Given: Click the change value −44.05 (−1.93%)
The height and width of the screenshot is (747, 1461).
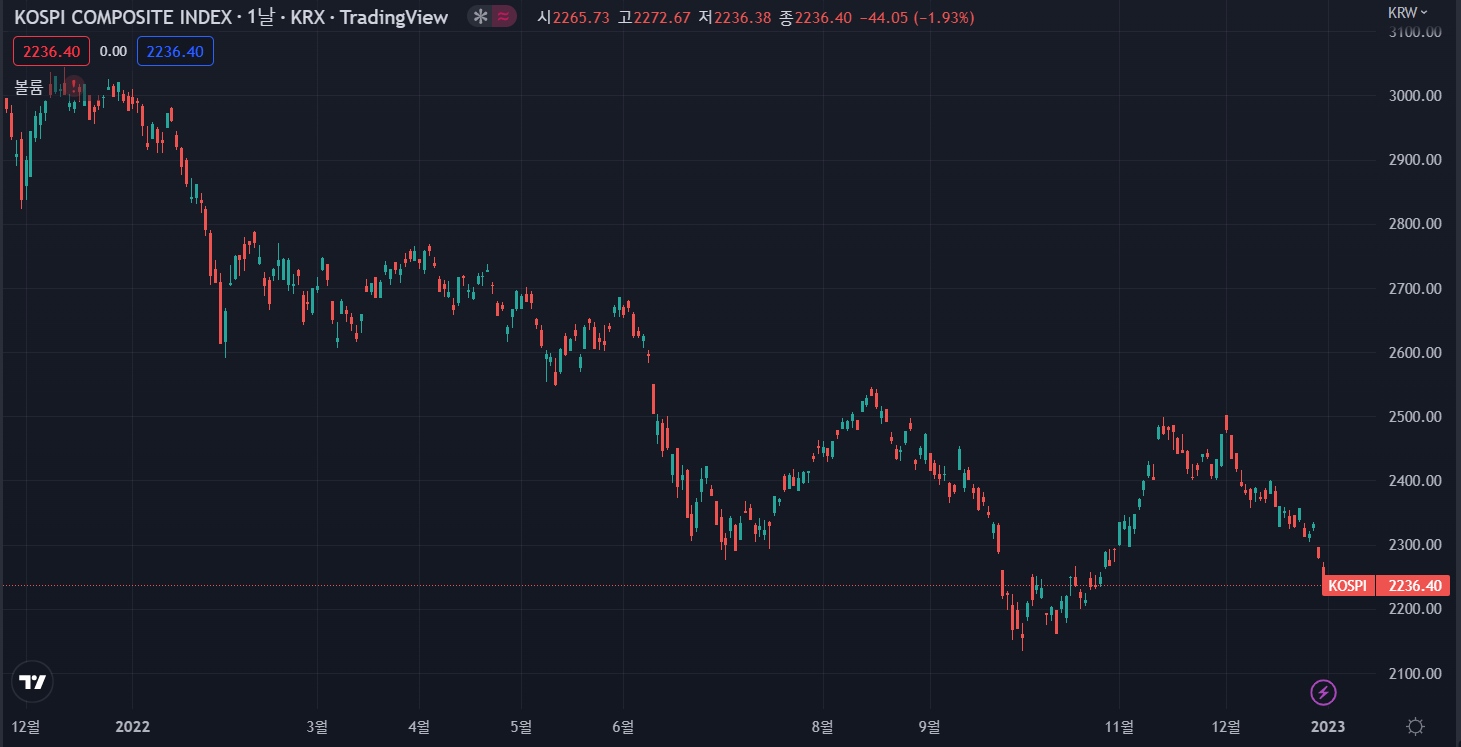Looking at the screenshot, I should click(x=917, y=17).
